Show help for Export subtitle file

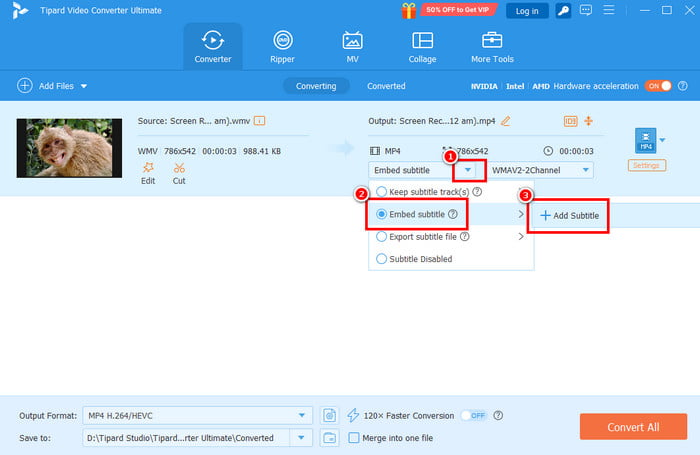coord(465,237)
